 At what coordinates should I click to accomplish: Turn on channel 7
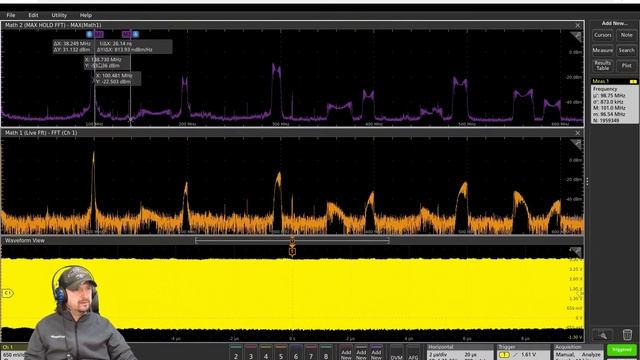pos(311,353)
